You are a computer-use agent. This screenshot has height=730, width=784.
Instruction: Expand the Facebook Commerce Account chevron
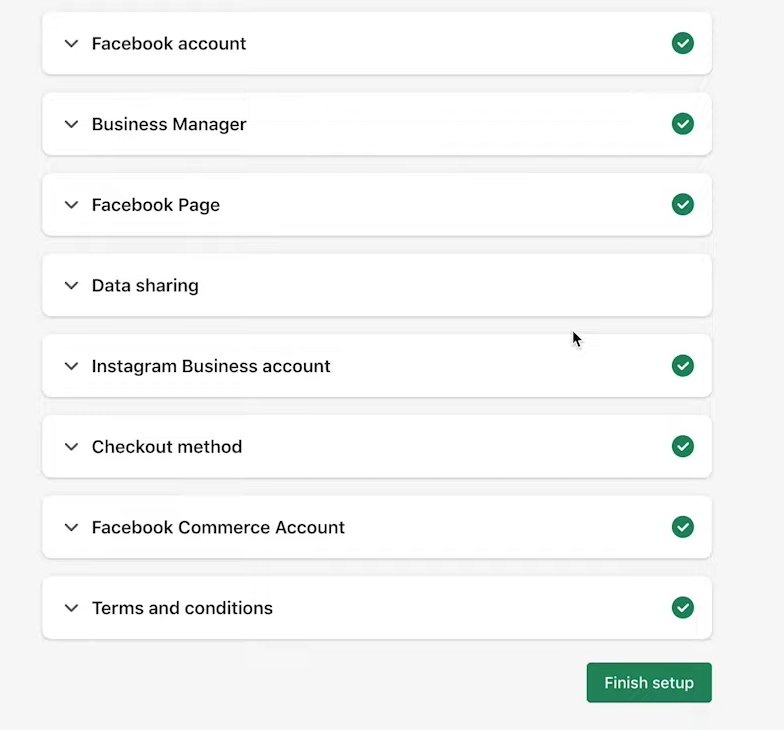pyautogui.click(x=72, y=528)
